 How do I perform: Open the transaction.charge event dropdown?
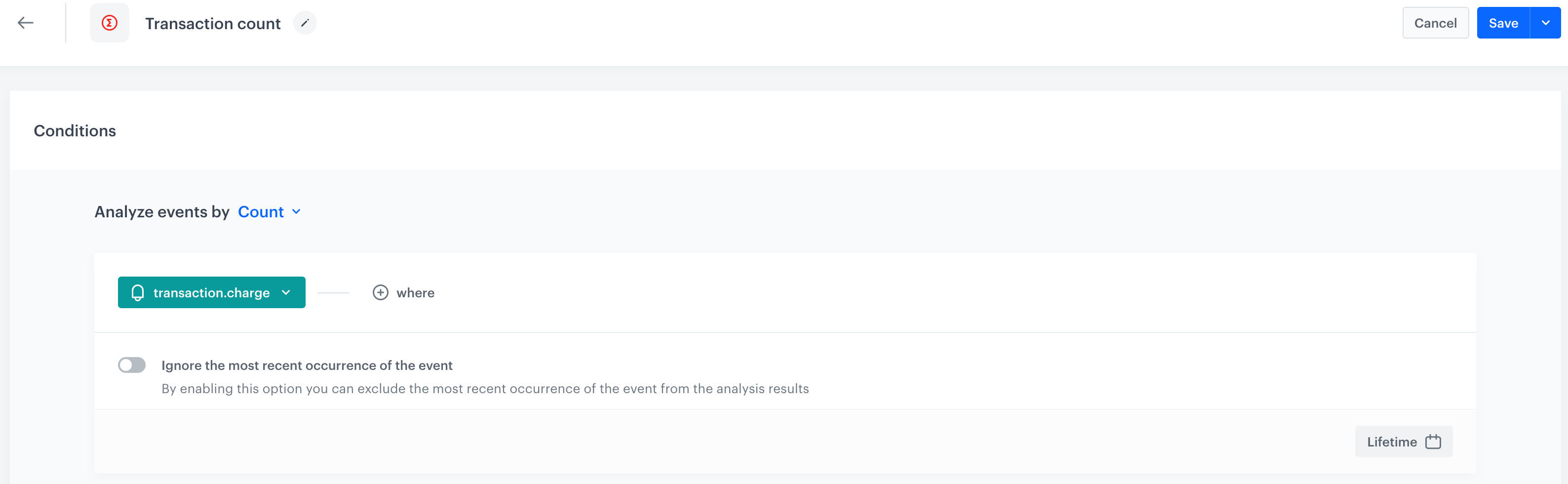(x=211, y=293)
